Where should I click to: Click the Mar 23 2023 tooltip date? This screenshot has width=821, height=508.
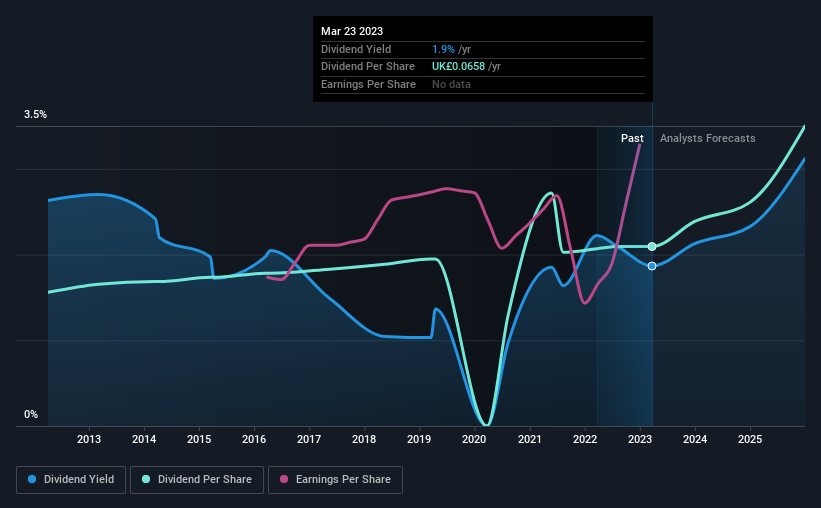pyautogui.click(x=352, y=31)
